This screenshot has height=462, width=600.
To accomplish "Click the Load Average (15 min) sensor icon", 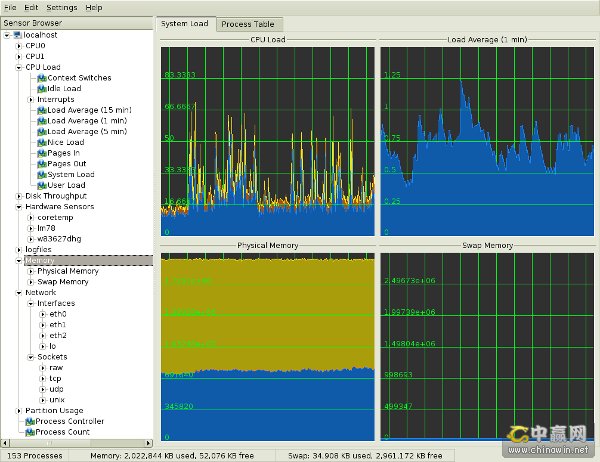I will point(42,110).
